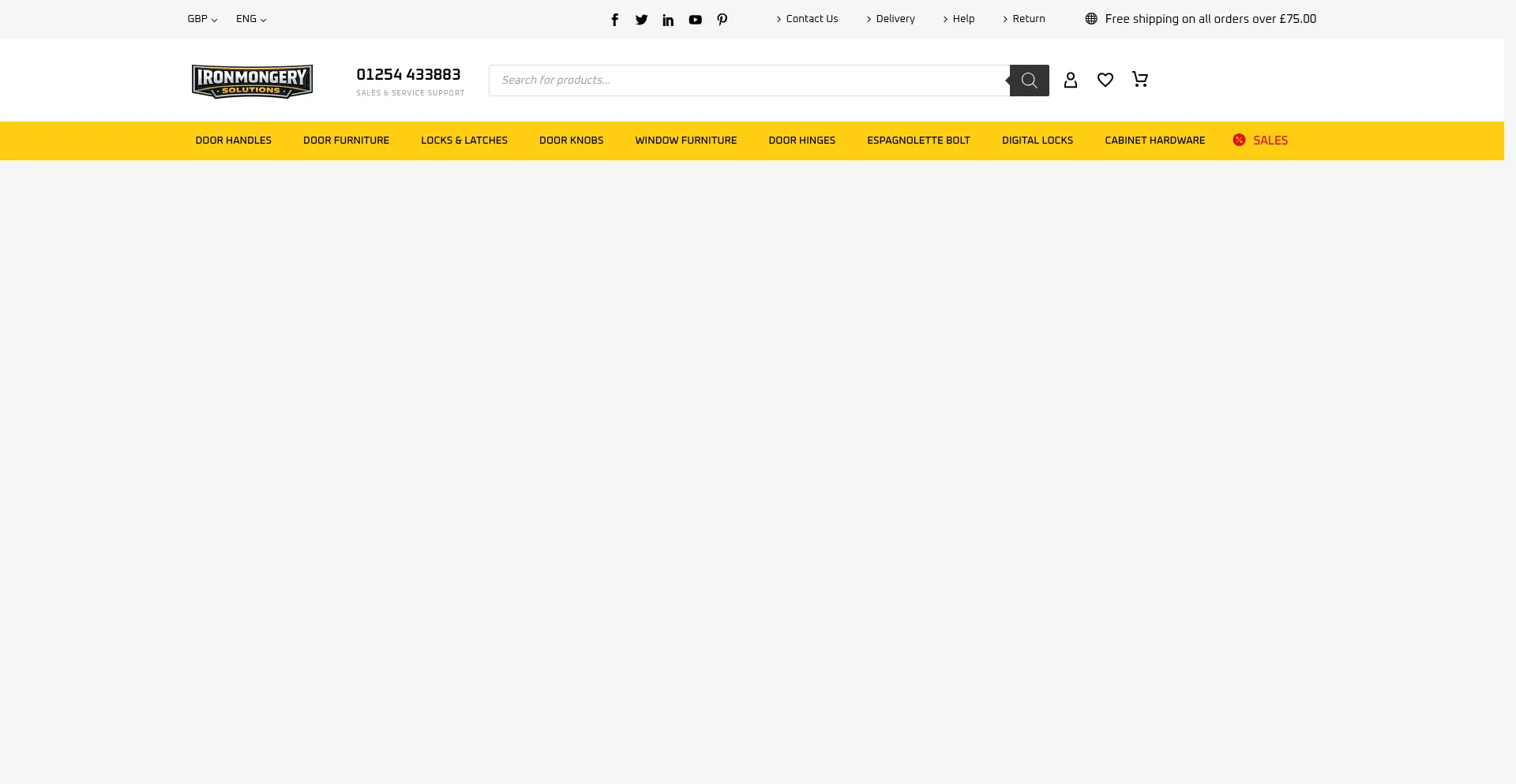Viewport: 1516px width, 784px height.
Task: Open the Cabinet Hardware menu
Action: click(x=1154, y=141)
